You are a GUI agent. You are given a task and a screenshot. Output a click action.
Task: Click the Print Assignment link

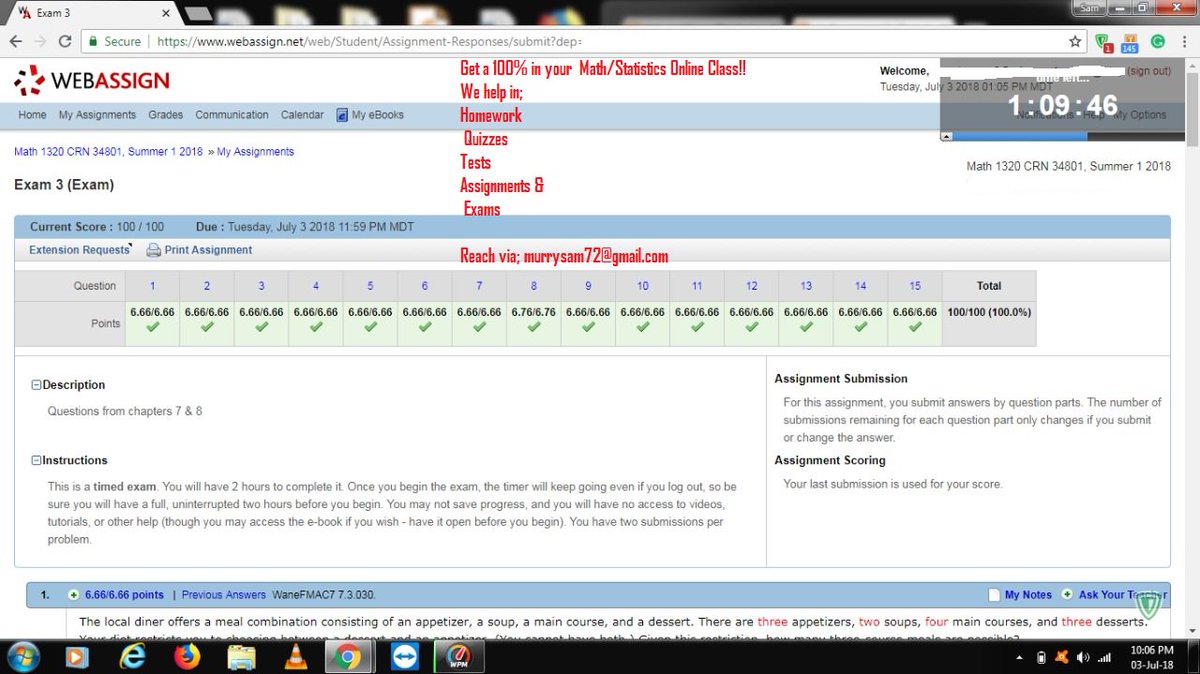pos(208,250)
